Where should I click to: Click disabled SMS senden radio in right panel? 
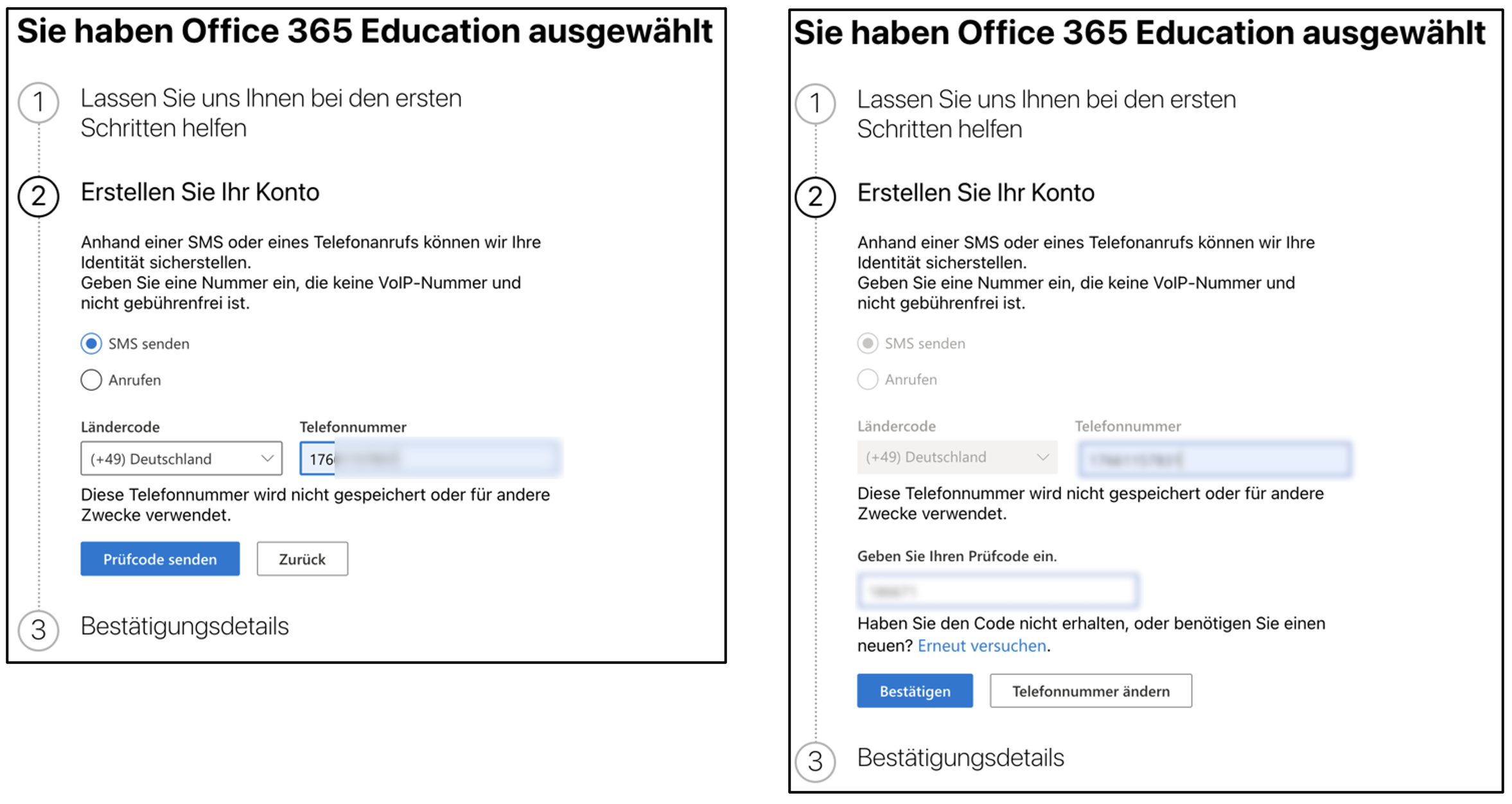[x=867, y=343]
